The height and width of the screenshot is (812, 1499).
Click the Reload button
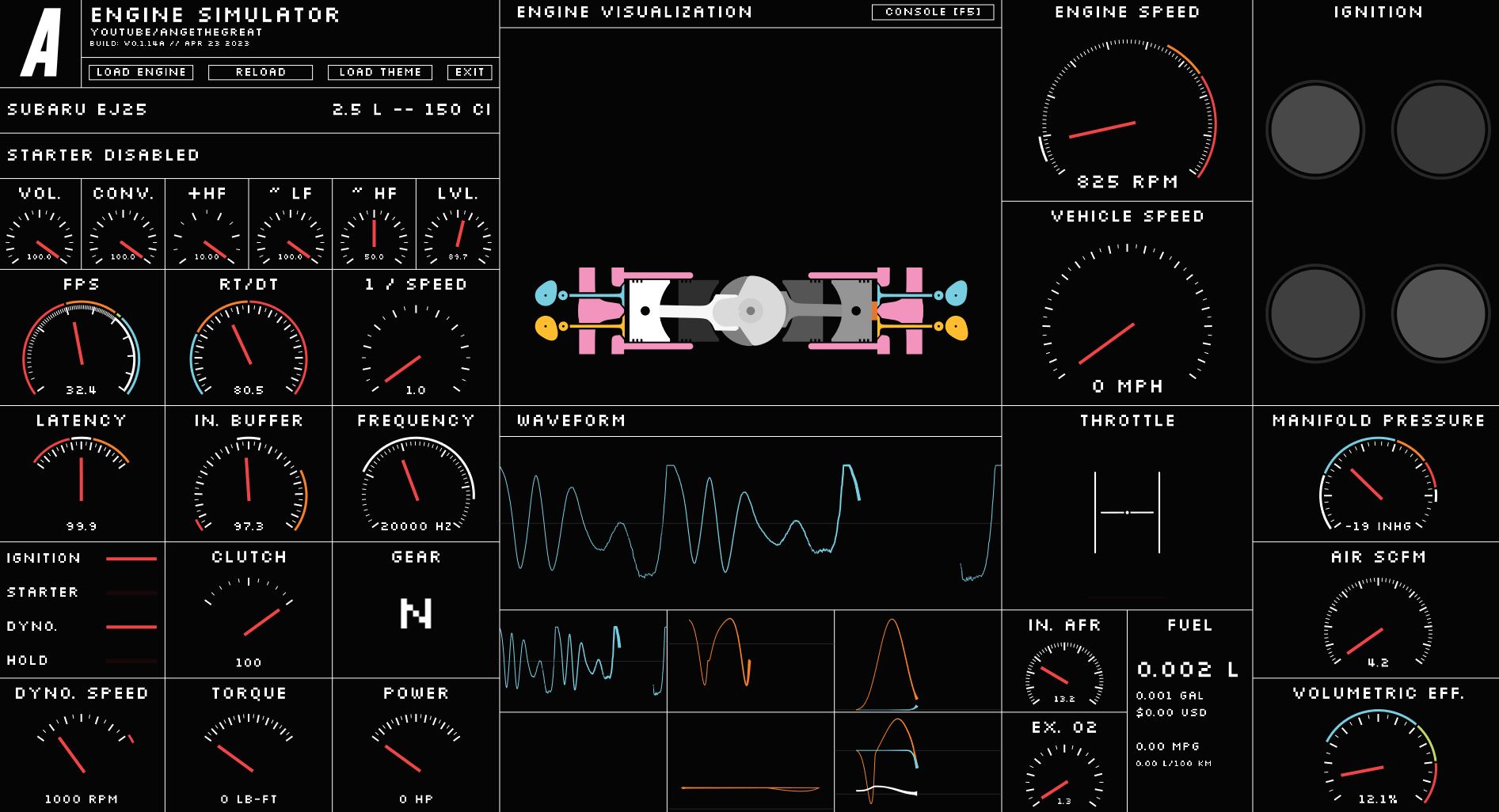(261, 72)
